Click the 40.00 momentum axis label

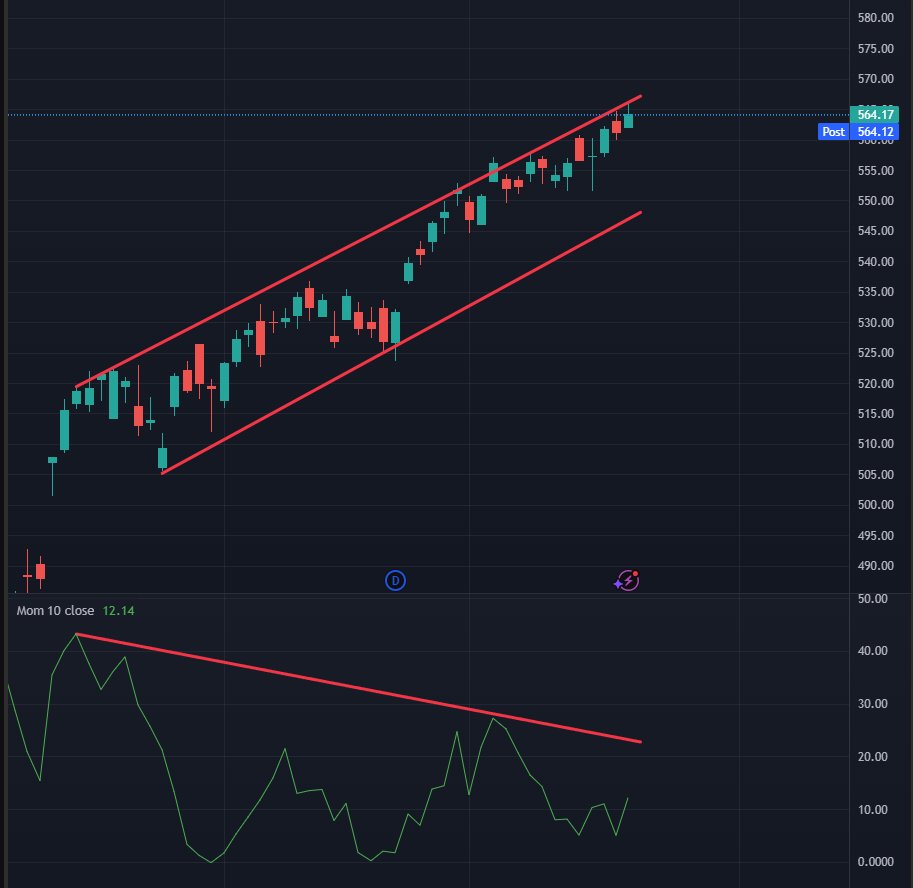click(x=872, y=651)
